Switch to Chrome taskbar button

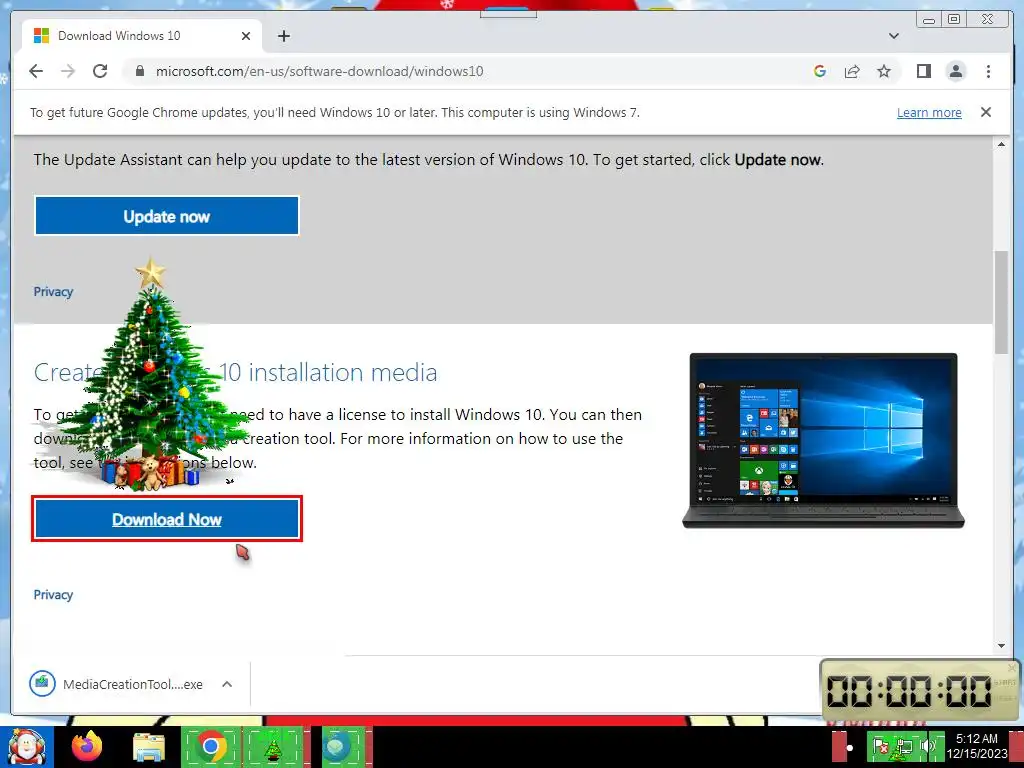(210, 747)
